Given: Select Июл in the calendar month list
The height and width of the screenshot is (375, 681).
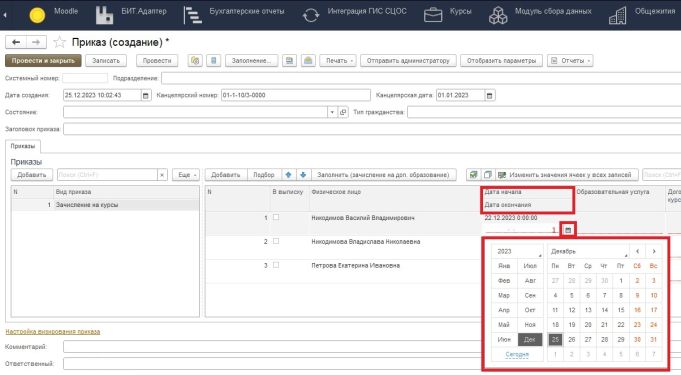Looking at the screenshot, I should click(x=530, y=266).
